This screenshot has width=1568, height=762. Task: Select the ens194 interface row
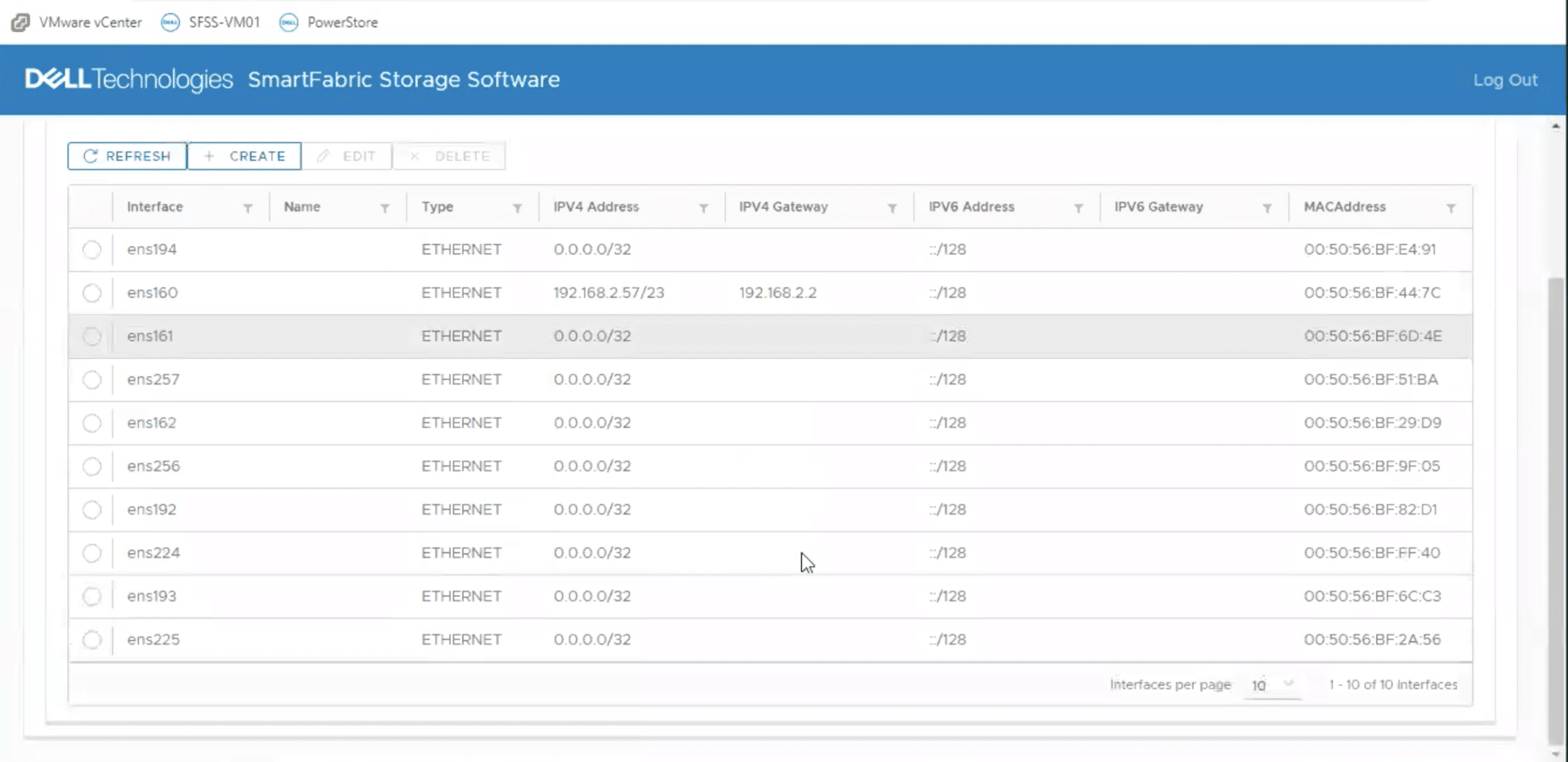[x=770, y=249]
